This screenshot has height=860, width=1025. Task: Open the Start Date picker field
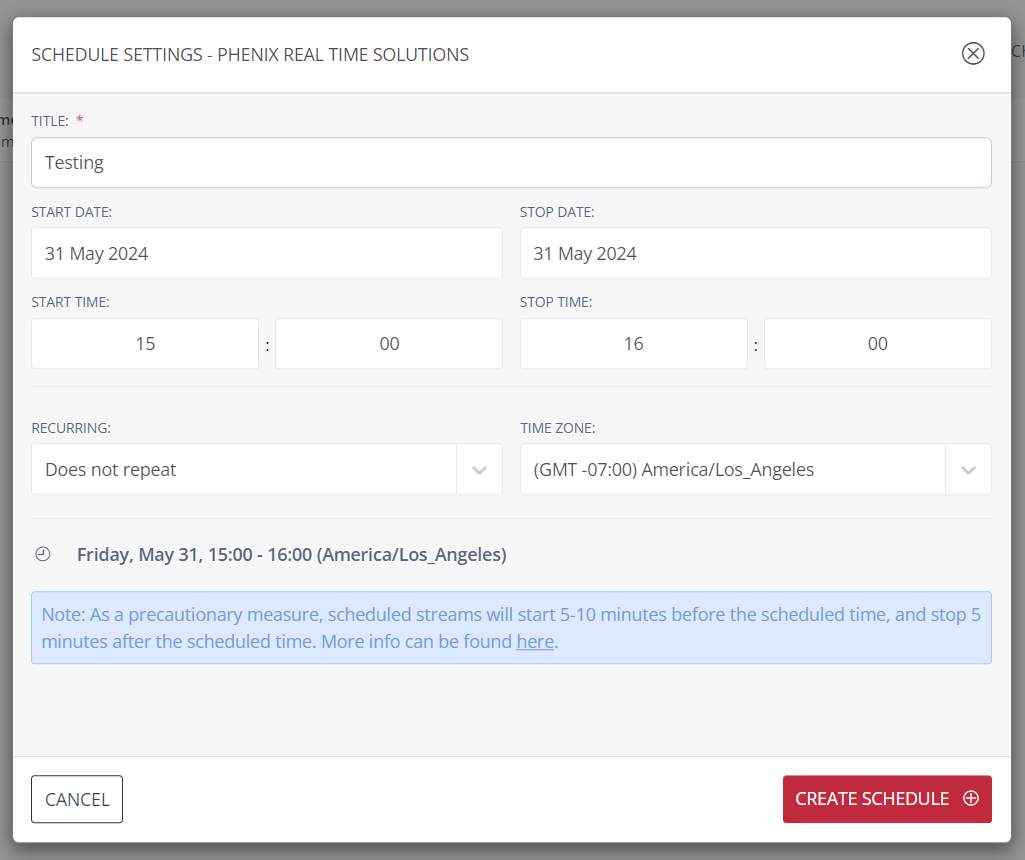point(267,254)
